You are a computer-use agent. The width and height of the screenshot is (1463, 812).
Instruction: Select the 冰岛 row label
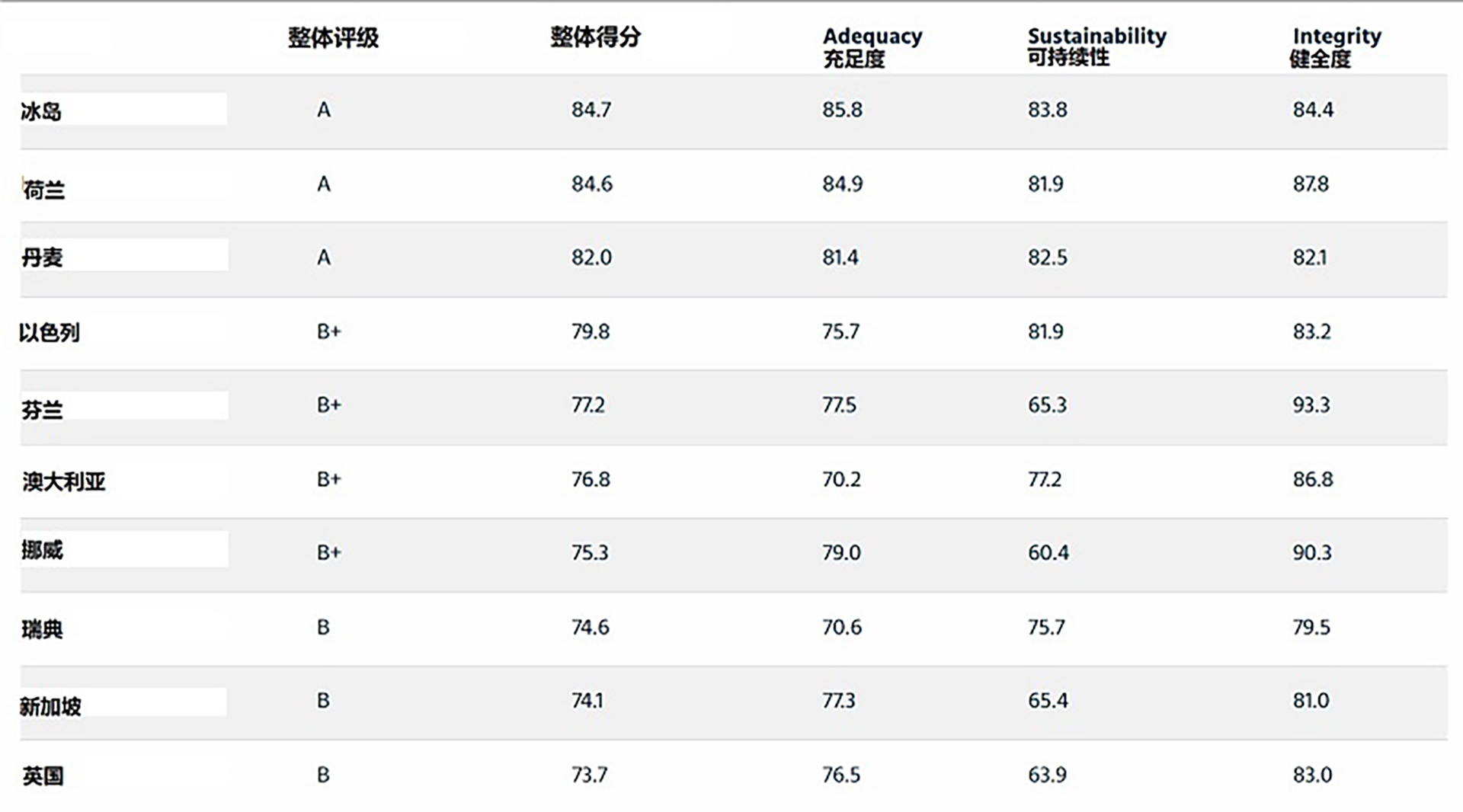click(x=41, y=111)
